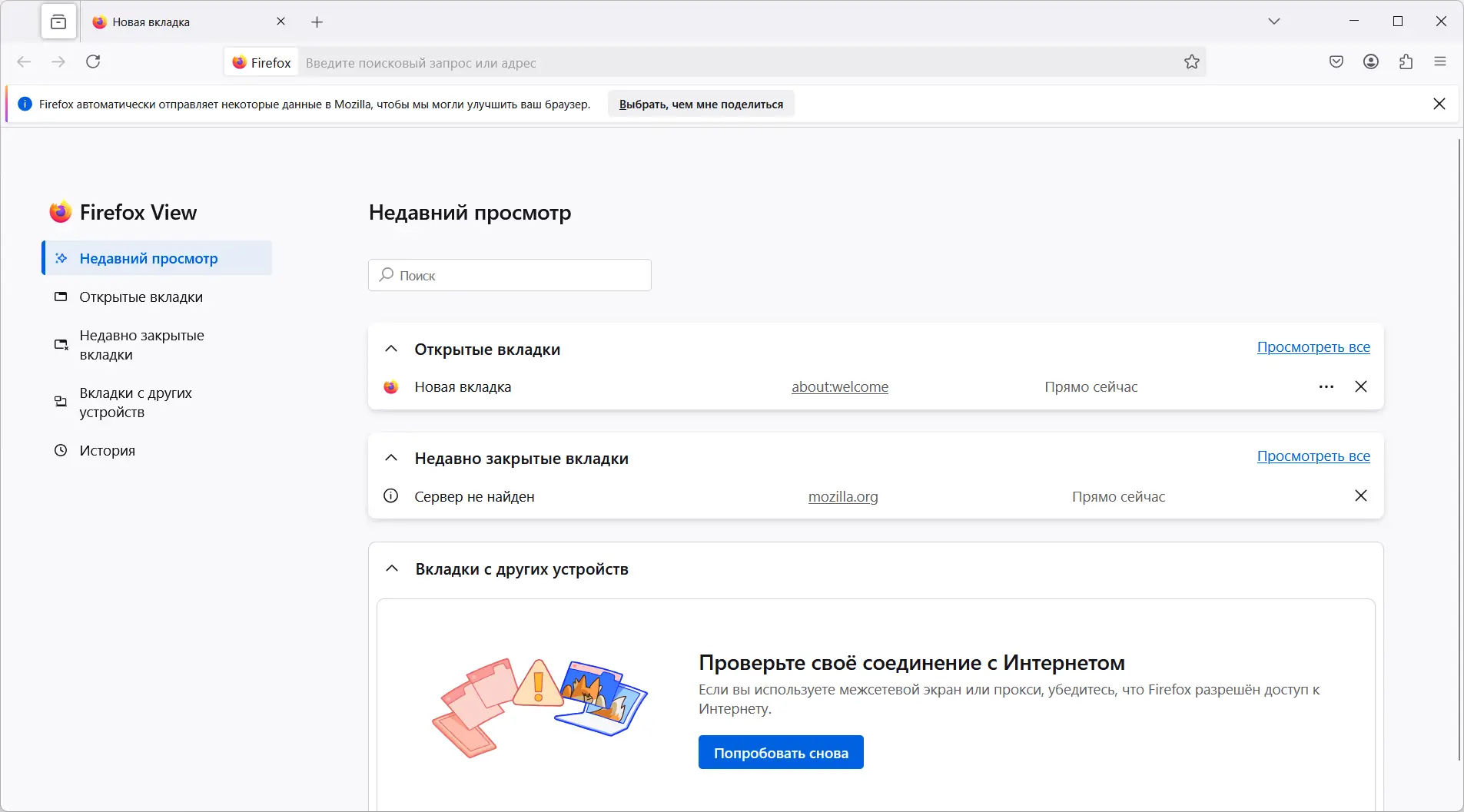The width and height of the screenshot is (1464, 812).
Task: Open the Firefox account icon
Action: [x=1371, y=62]
